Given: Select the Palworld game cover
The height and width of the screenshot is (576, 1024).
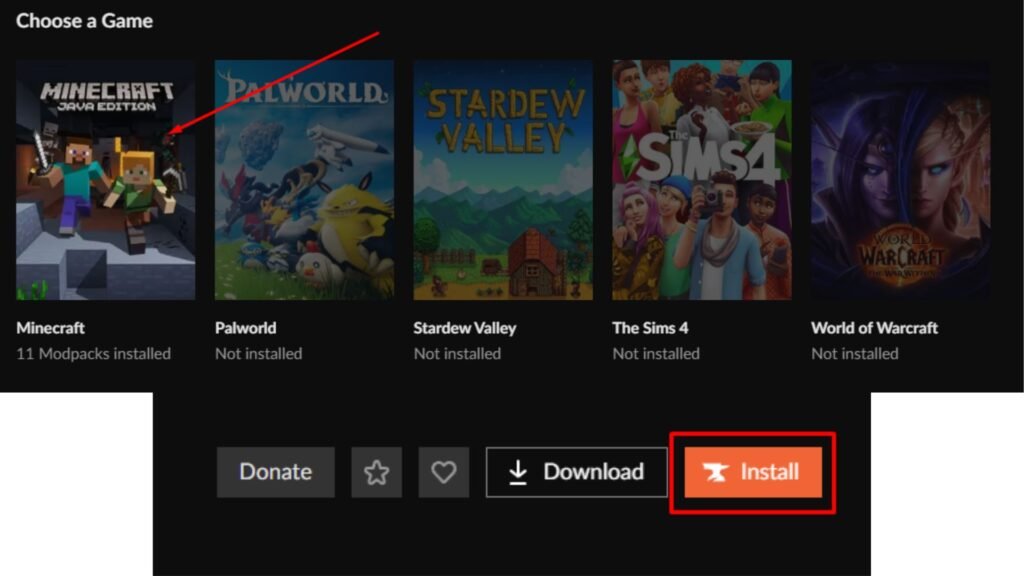Looking at the screenshot, I should 304,180.
